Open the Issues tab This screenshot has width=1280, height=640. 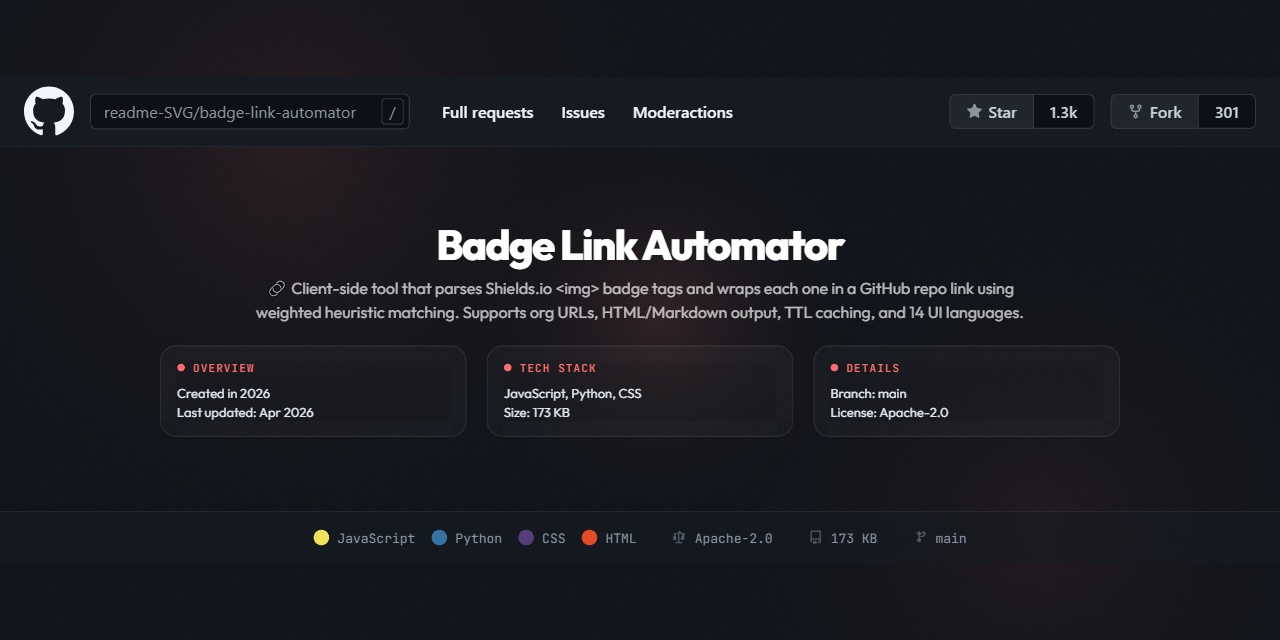(x=583, y=112)
